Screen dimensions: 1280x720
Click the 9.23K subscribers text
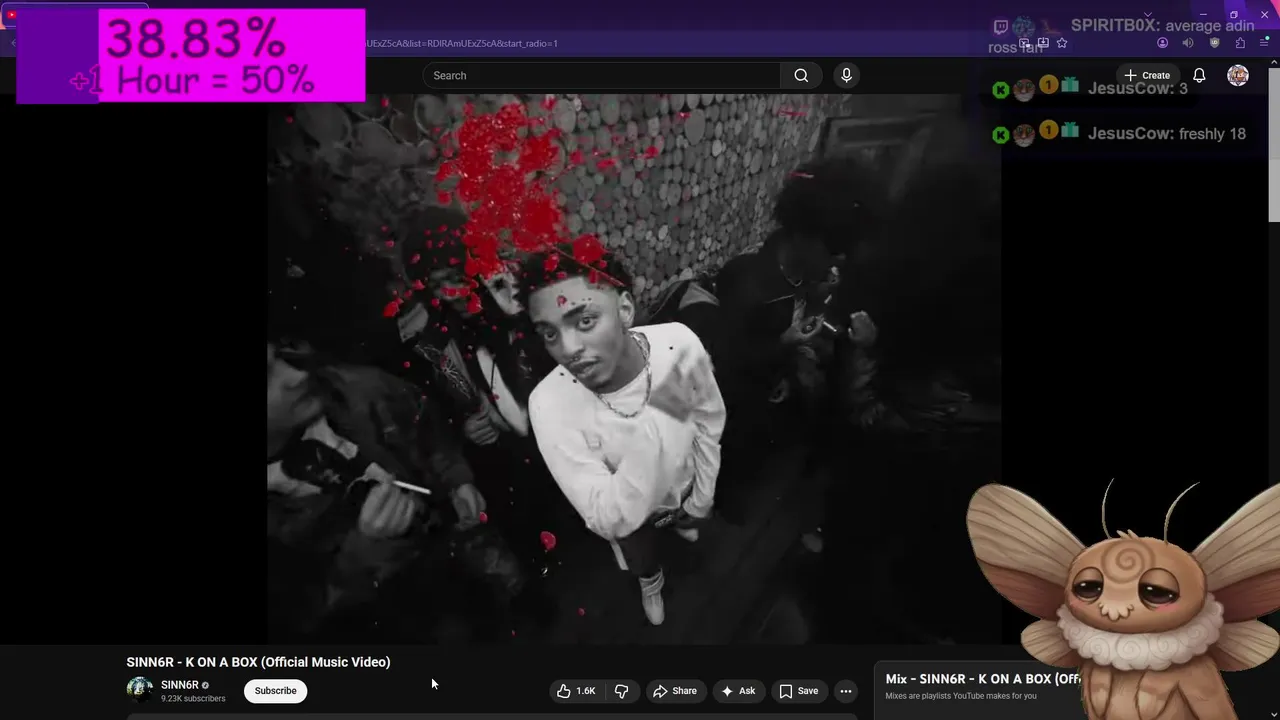193,699
